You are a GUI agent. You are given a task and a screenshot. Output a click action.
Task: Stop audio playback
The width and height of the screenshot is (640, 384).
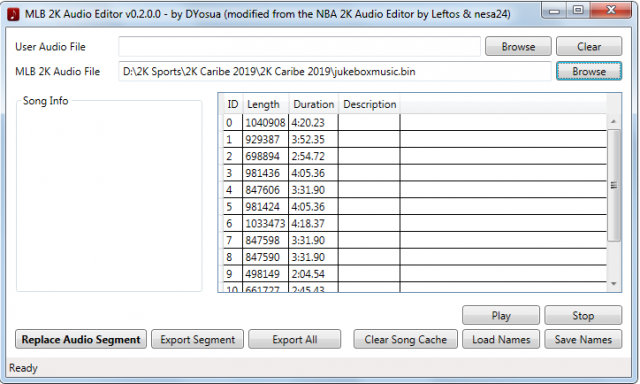pos(583,315)
